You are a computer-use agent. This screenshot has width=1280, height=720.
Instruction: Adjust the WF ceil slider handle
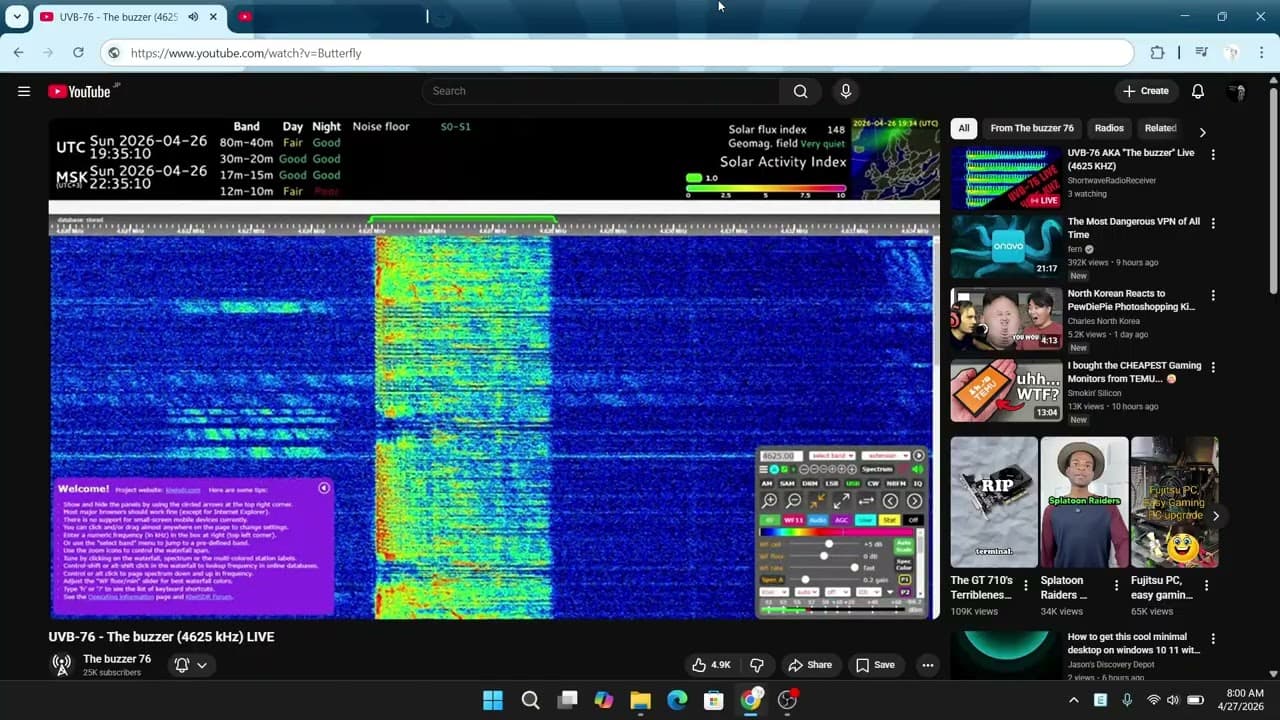(828, 544)
